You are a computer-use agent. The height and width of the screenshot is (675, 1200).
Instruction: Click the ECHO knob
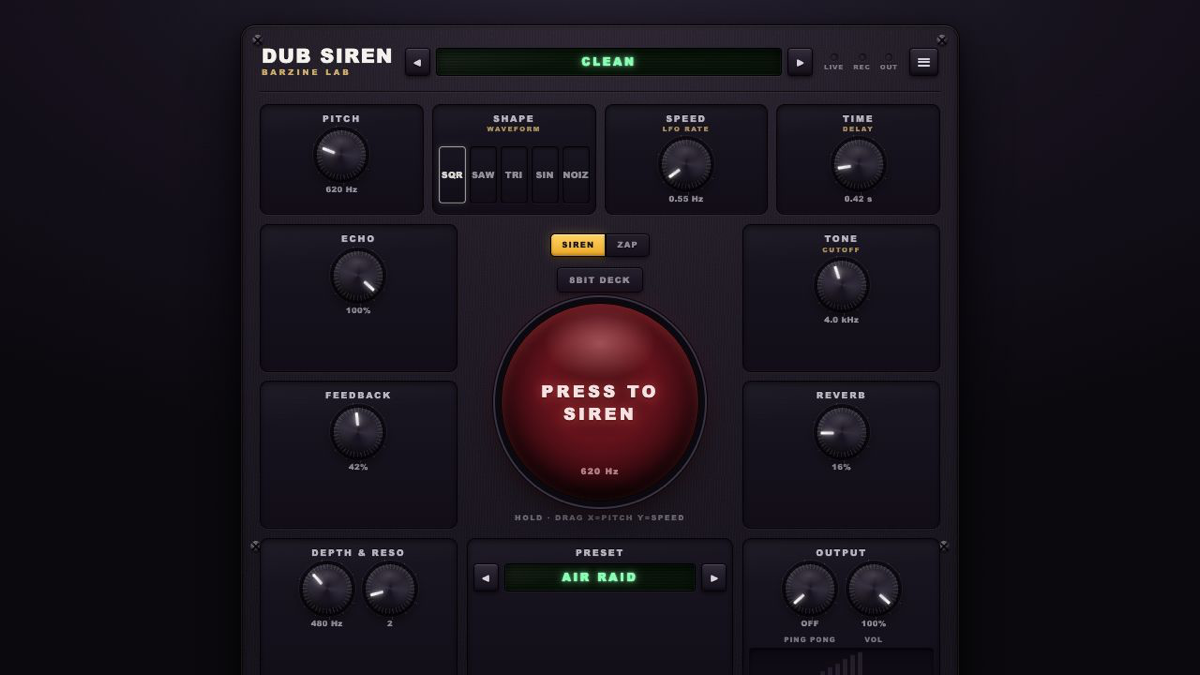[358, 276]
